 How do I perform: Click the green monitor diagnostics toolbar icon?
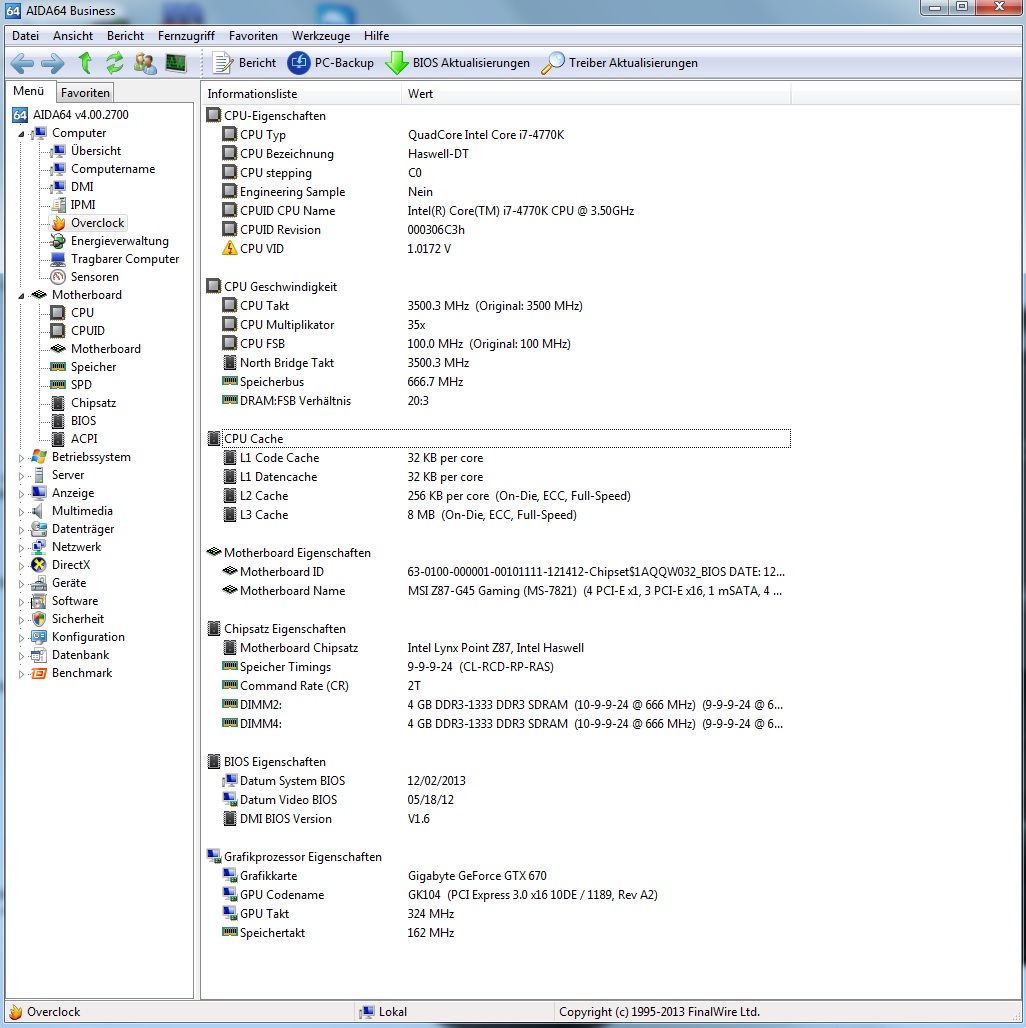(x=176, y=63)
